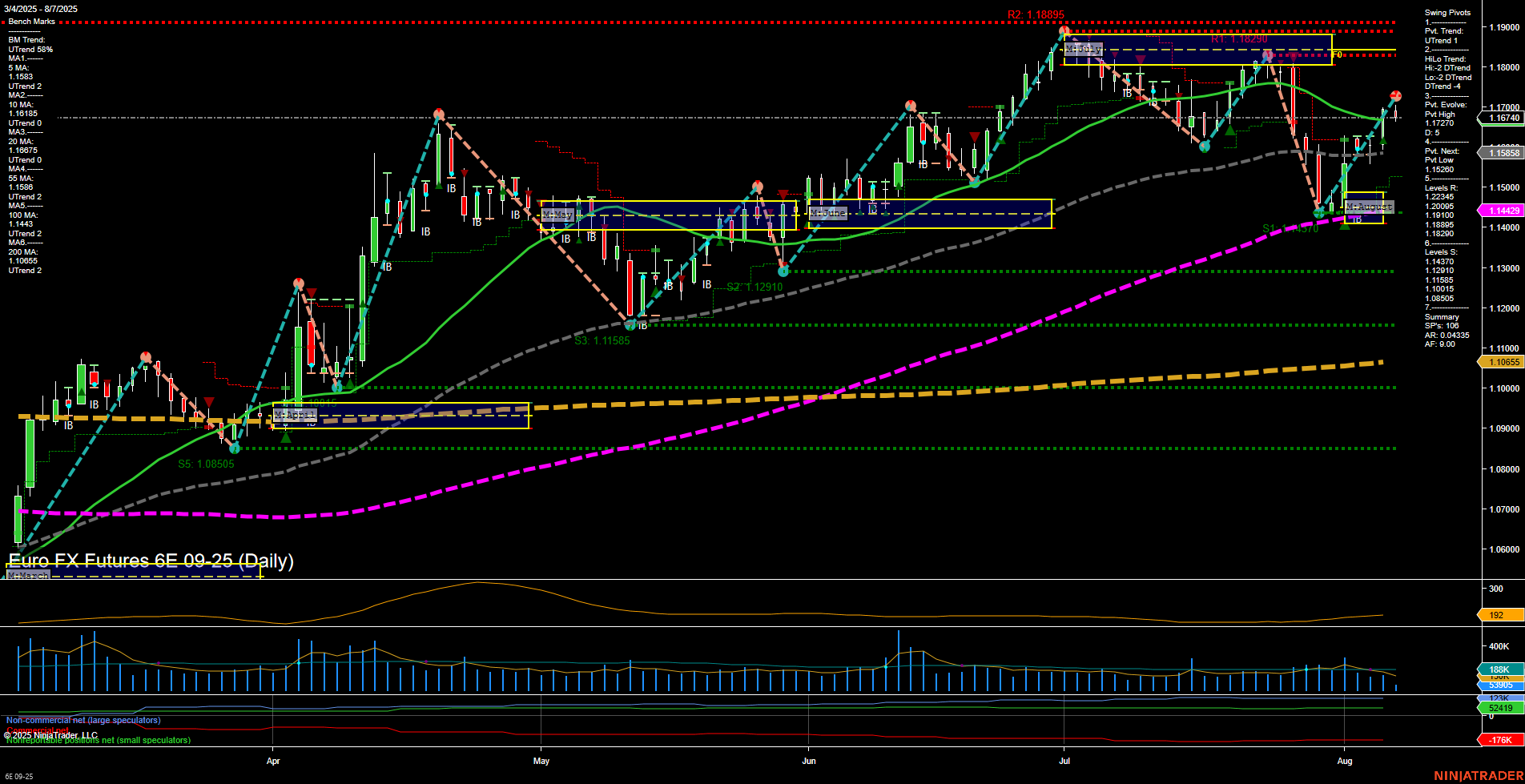Click the swing high pivot dot under R2
The height and width of the screenshot is (784, 1525).
pyautogui.click(x=1064, y=32)
